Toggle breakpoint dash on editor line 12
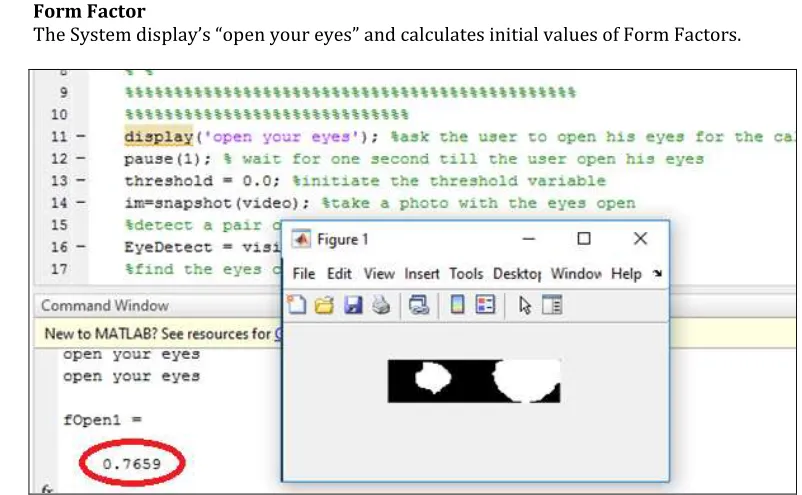 pyautogui.click(x=81, y=159)
